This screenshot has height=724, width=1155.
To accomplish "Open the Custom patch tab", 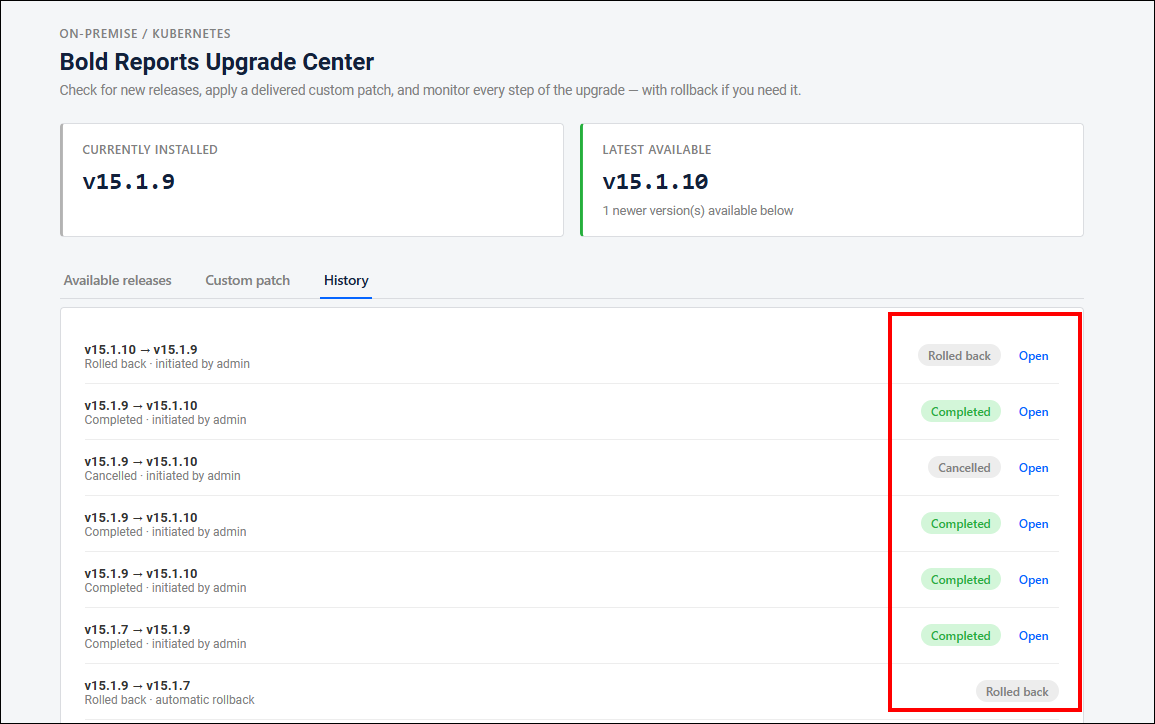I will 248,281.
